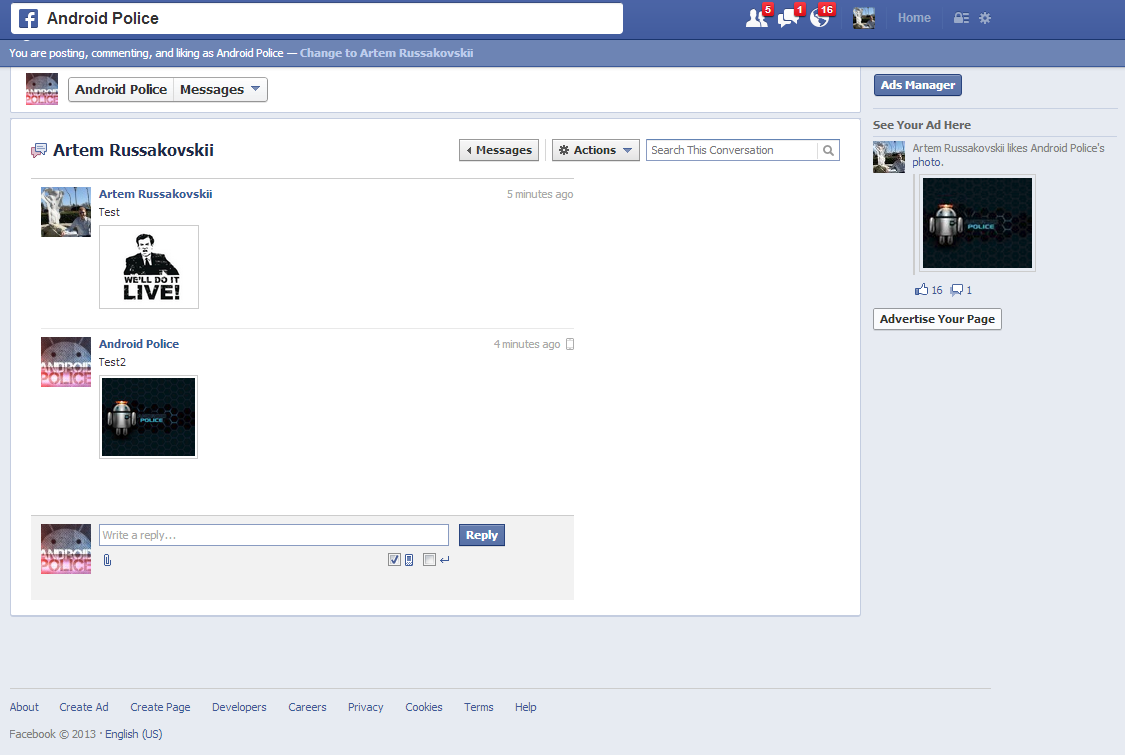Click the Write a reply text field

(273, 535)
